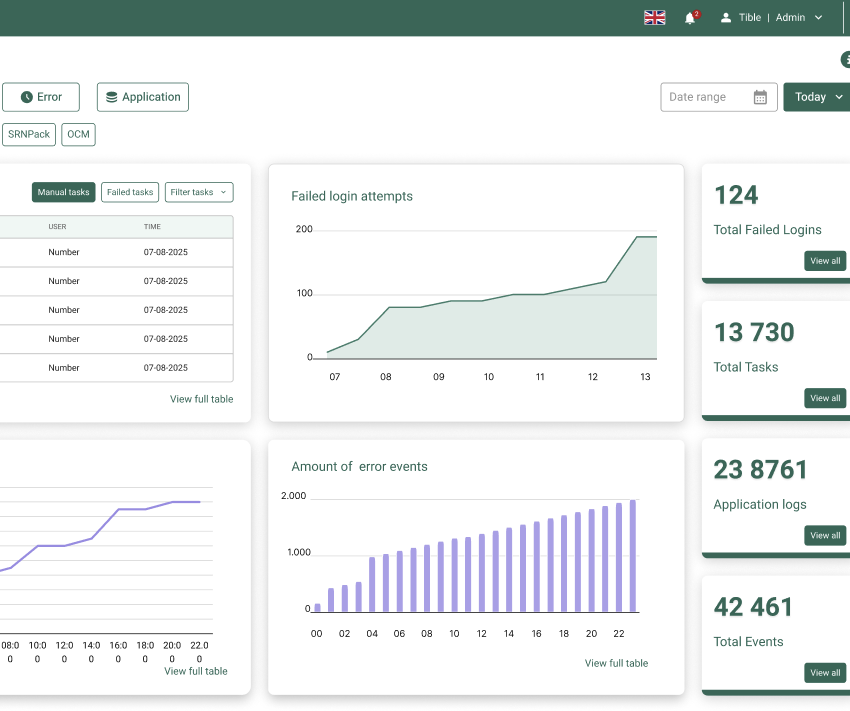The width and height of the screenshot is (850, 711).
Task: Select the SRNPack tag
Action: point(28,134)
